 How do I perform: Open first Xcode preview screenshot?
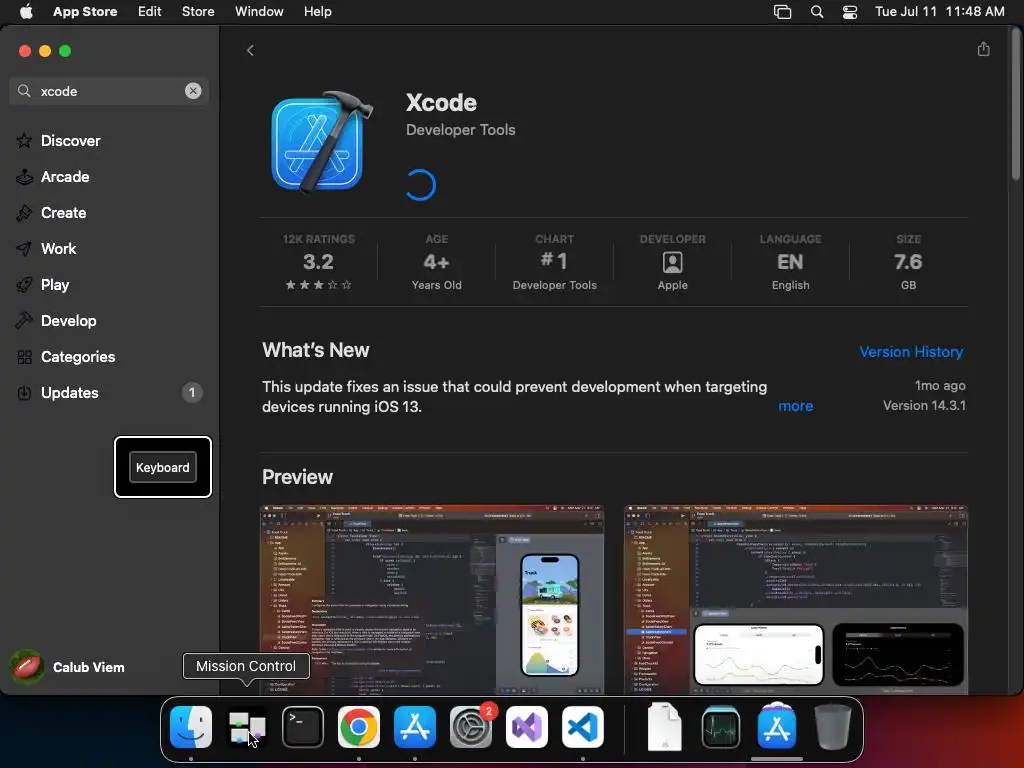(432, 600)
